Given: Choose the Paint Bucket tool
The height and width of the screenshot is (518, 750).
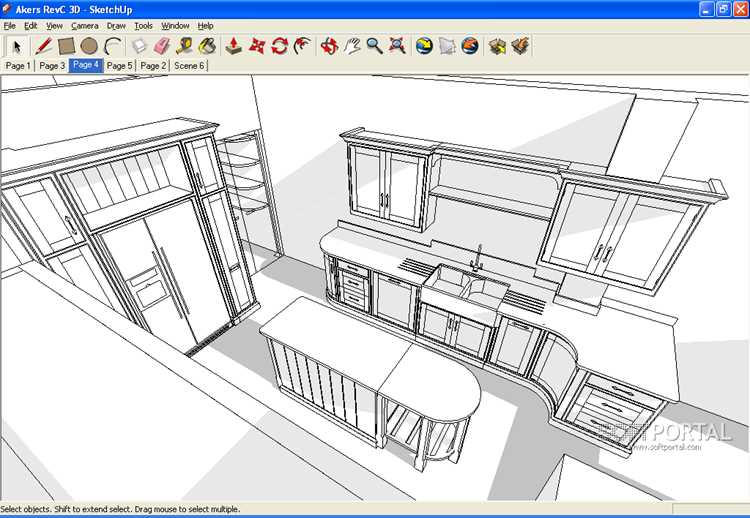Looking at the screenshot, I should (x=208, y=46).
